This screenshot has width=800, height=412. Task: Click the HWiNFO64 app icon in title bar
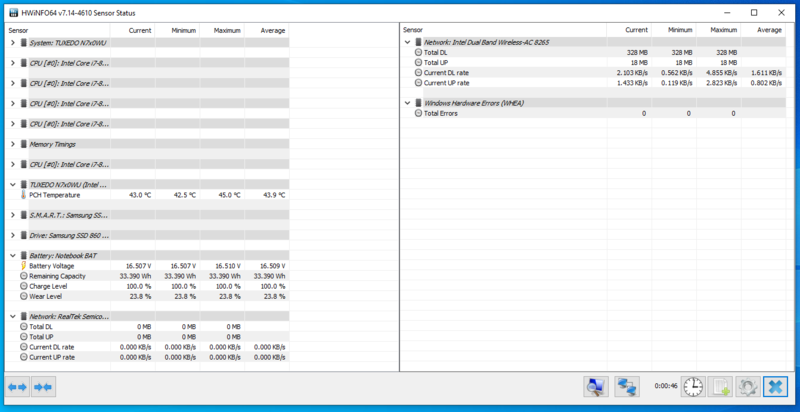click(14, 13)
